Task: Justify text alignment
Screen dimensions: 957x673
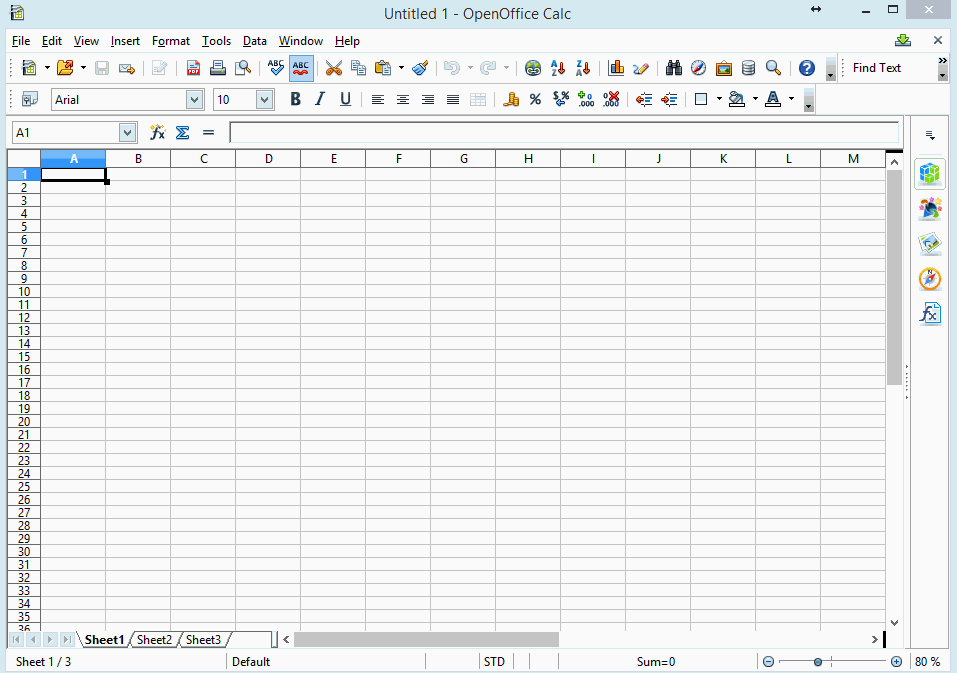Action: tap(453, 99)
